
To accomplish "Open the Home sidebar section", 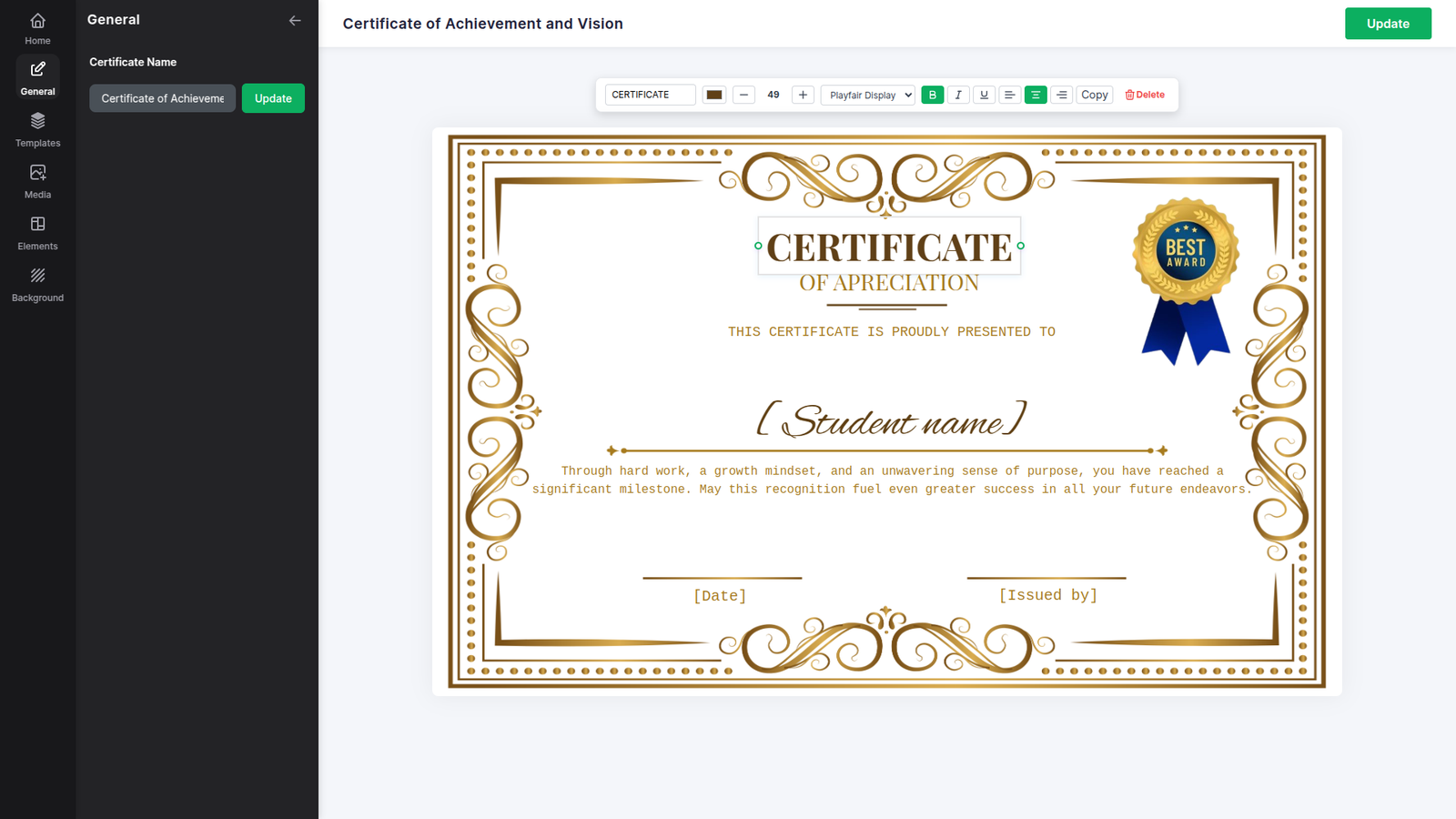I will (37, 28).
